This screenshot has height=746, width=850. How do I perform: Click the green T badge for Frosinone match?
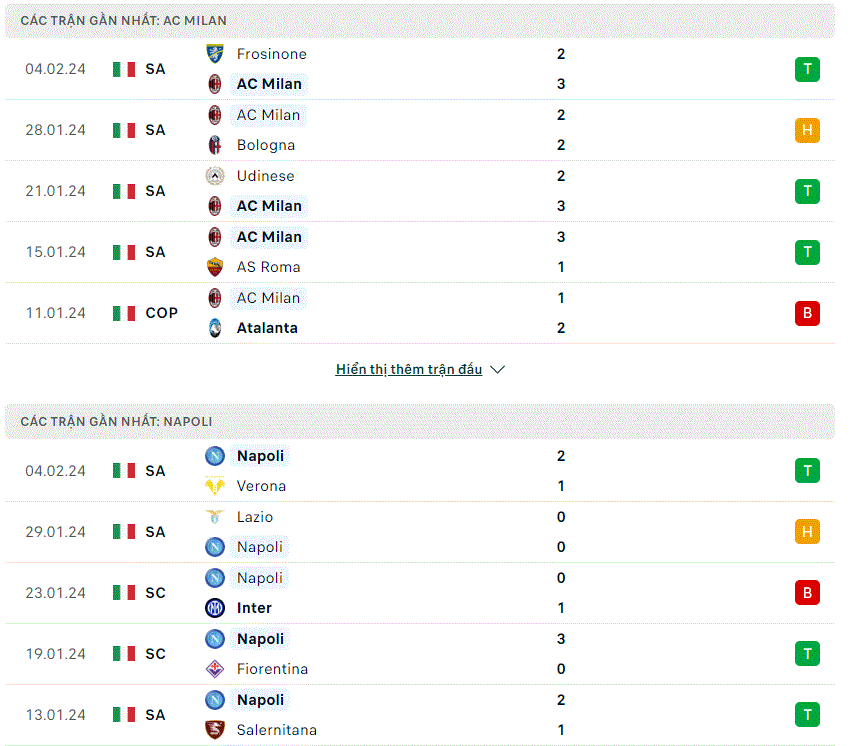807,69
